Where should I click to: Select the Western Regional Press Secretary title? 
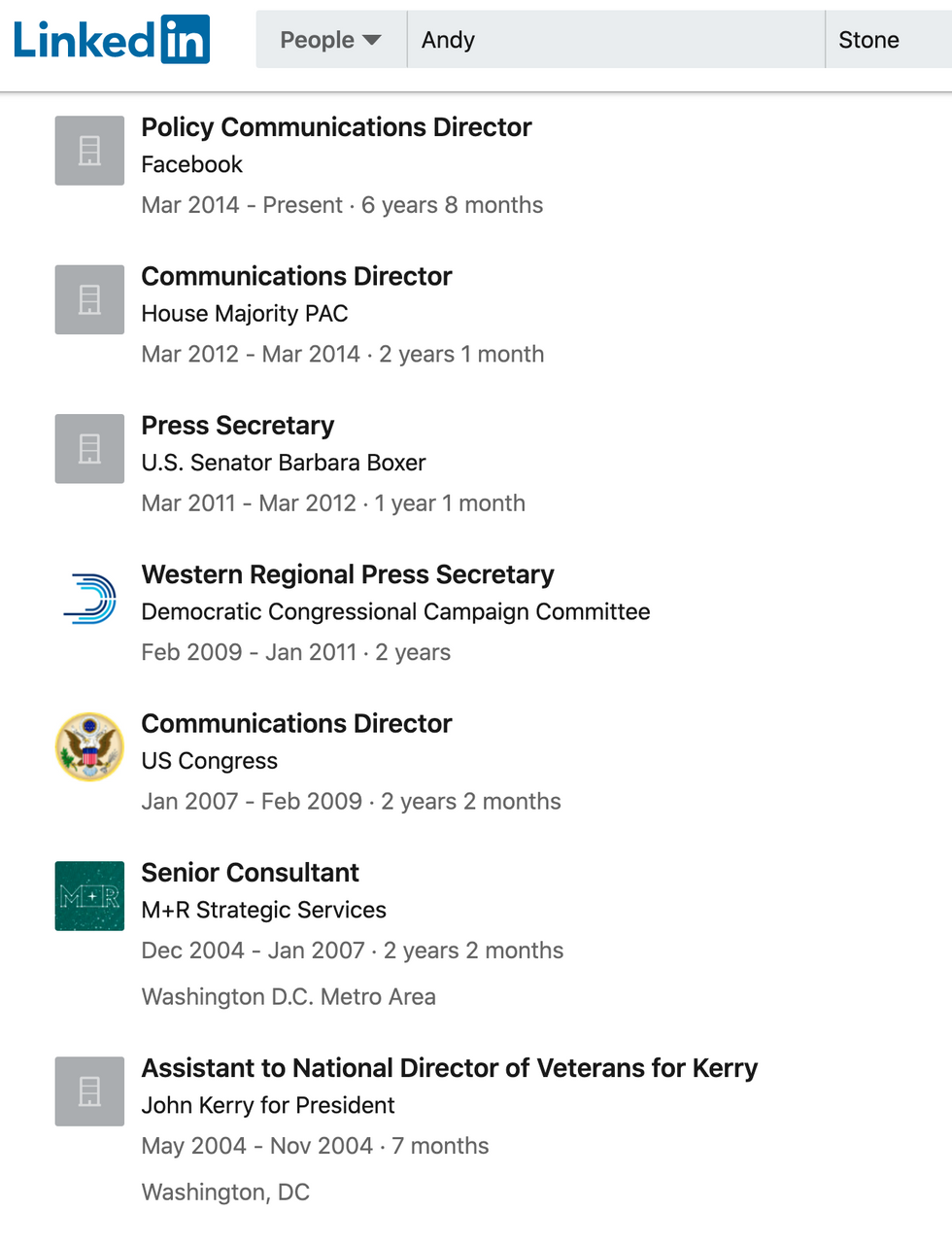[348, 574]
